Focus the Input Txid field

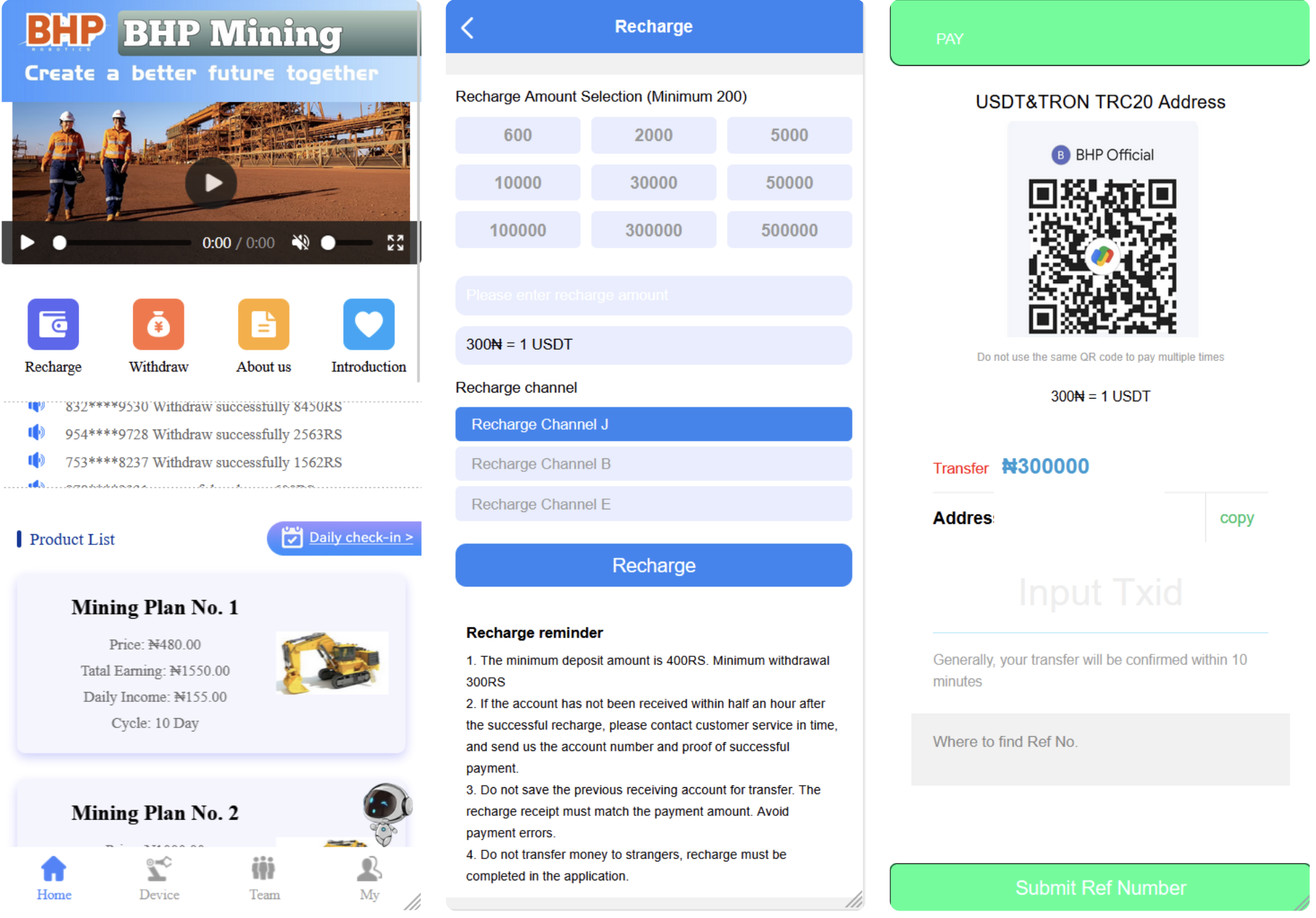1100,593
